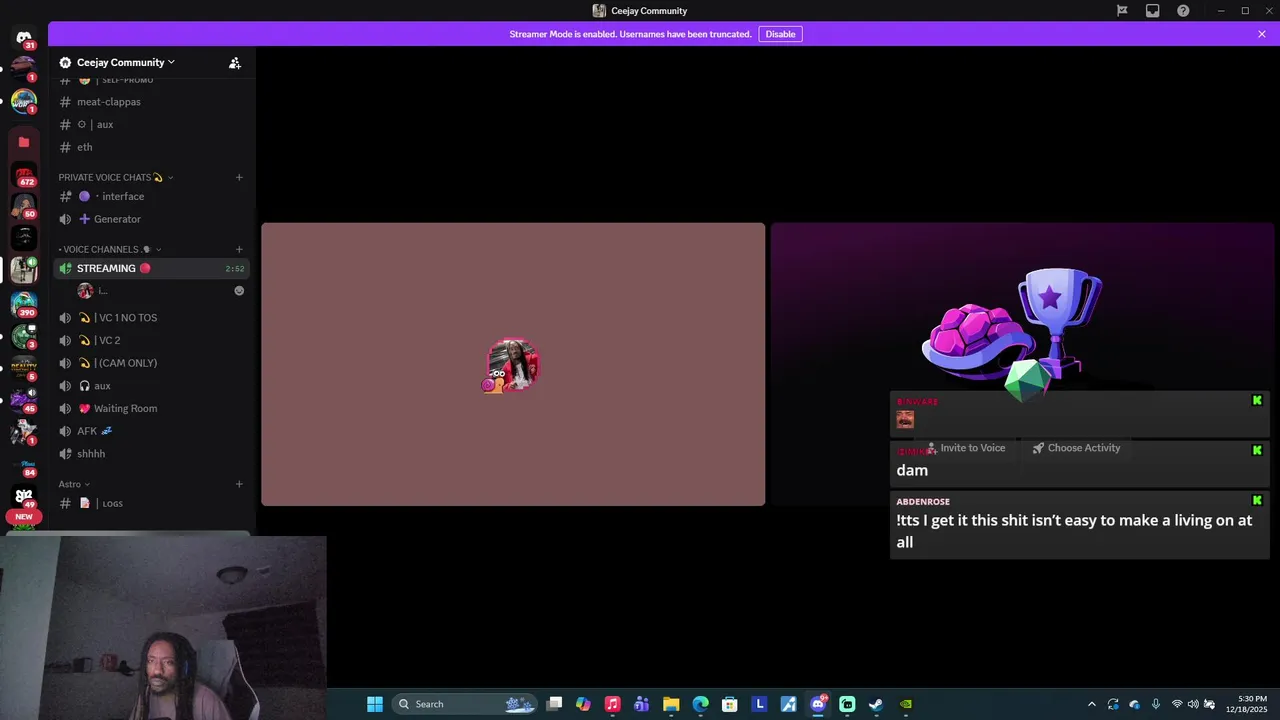Join the VC 2 voice channel
Image resolution: width=1280 pixels, height=720 pixels.
point(151,340)
